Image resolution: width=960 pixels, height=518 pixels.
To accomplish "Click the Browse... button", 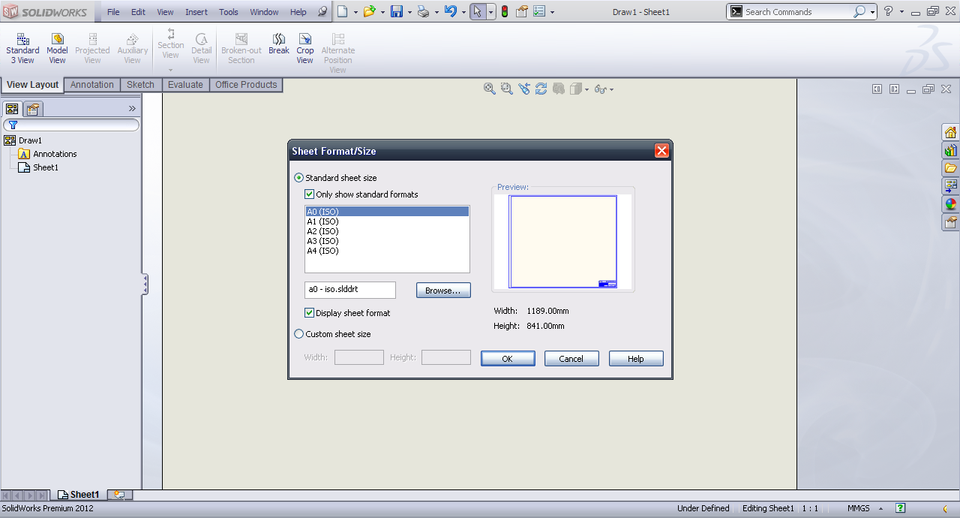I will pos(443,290).
